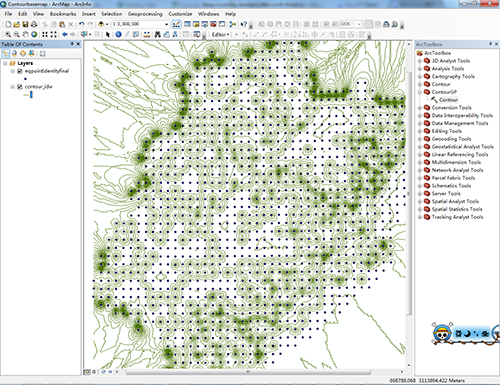Screen dimensions: 500x385
Task: Open ArcToolbox window from toolbar
Action: click(x=213, y=24)
